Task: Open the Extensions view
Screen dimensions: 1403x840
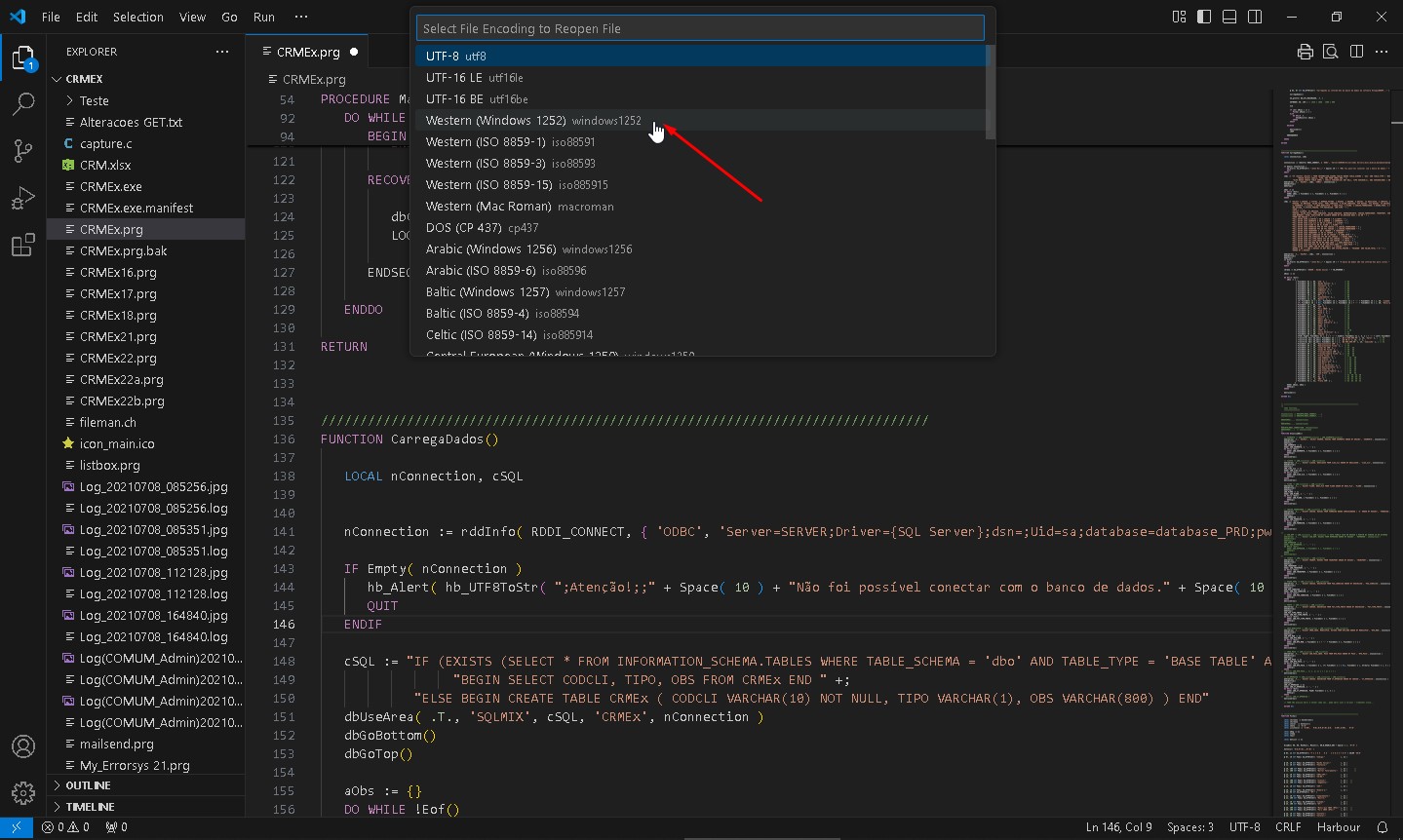Action: (23, 245)
